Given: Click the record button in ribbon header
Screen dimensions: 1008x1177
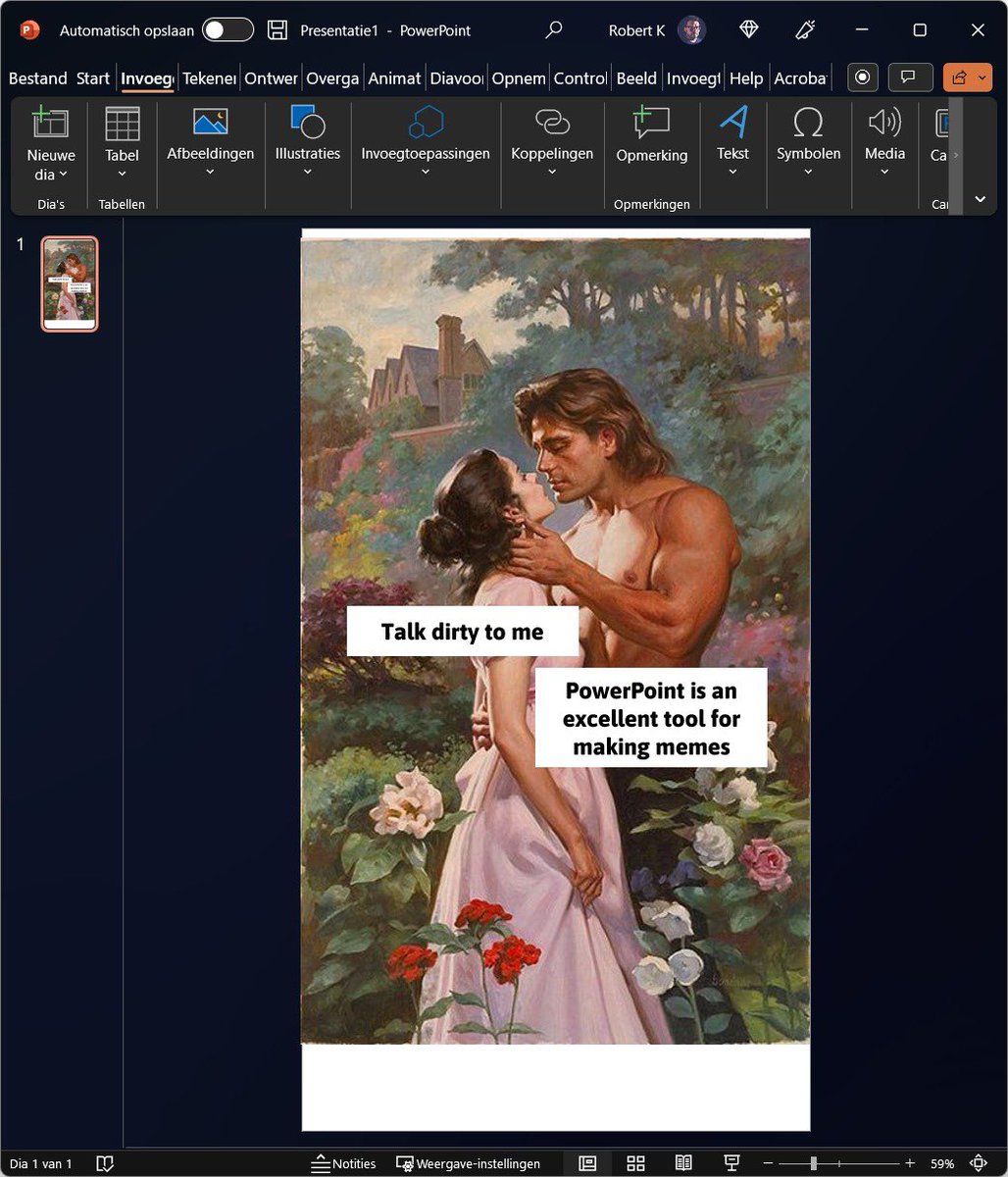Looking at the screenshot, I should (862, 77).
